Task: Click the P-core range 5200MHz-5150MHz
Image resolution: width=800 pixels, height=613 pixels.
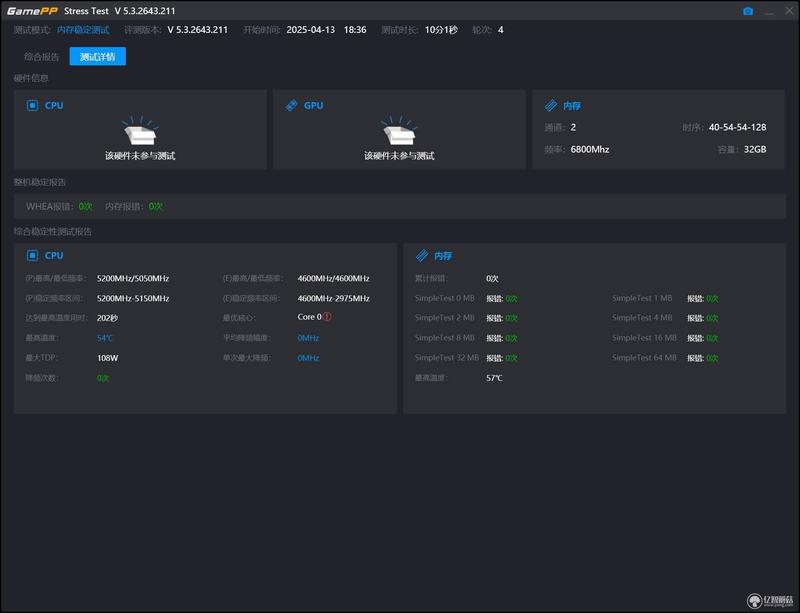Action: tap(133, 298)
